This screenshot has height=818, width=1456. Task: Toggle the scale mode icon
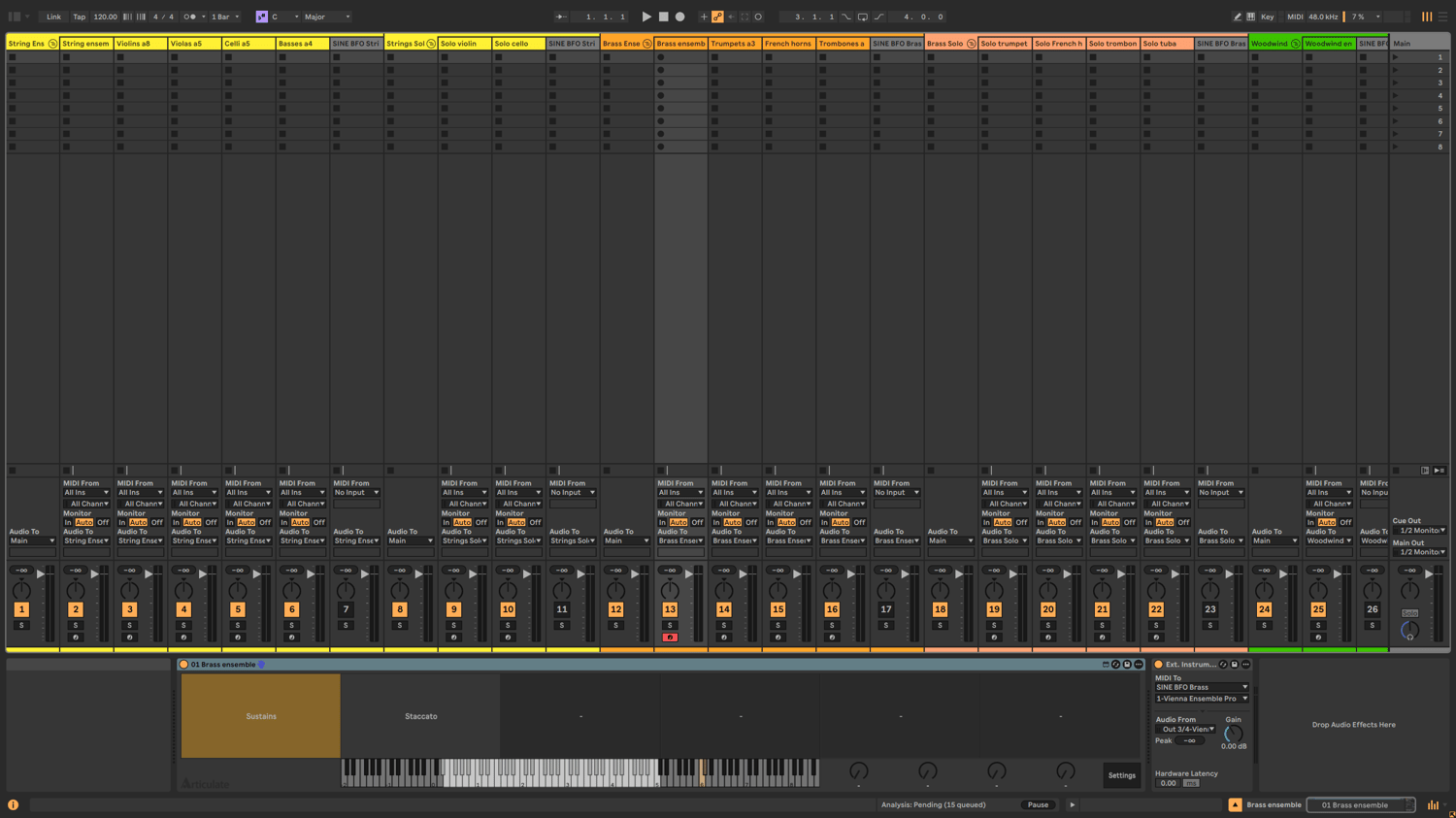[x=261, y=16]
